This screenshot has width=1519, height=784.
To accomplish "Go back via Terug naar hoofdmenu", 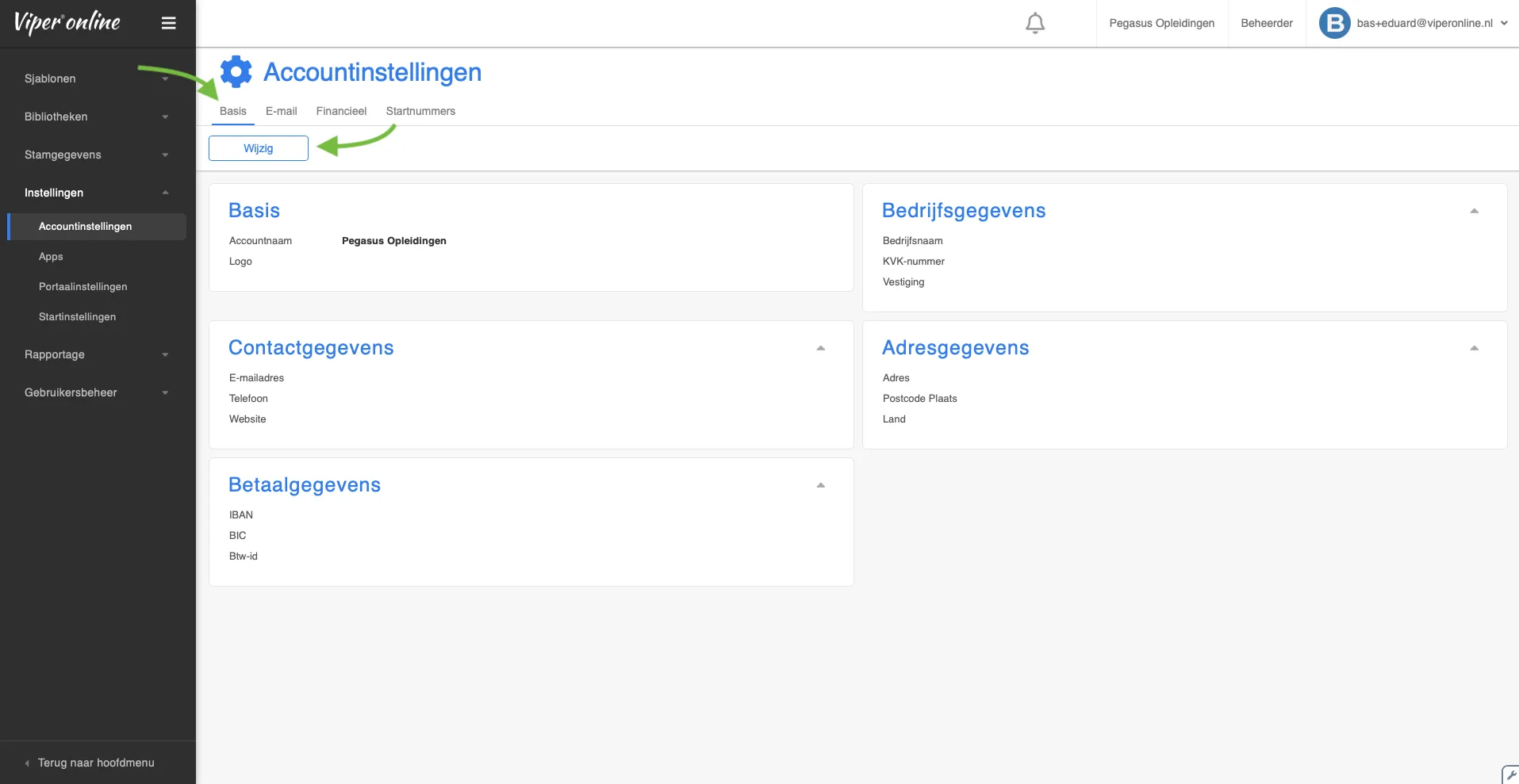I will [x=95, y=763].
